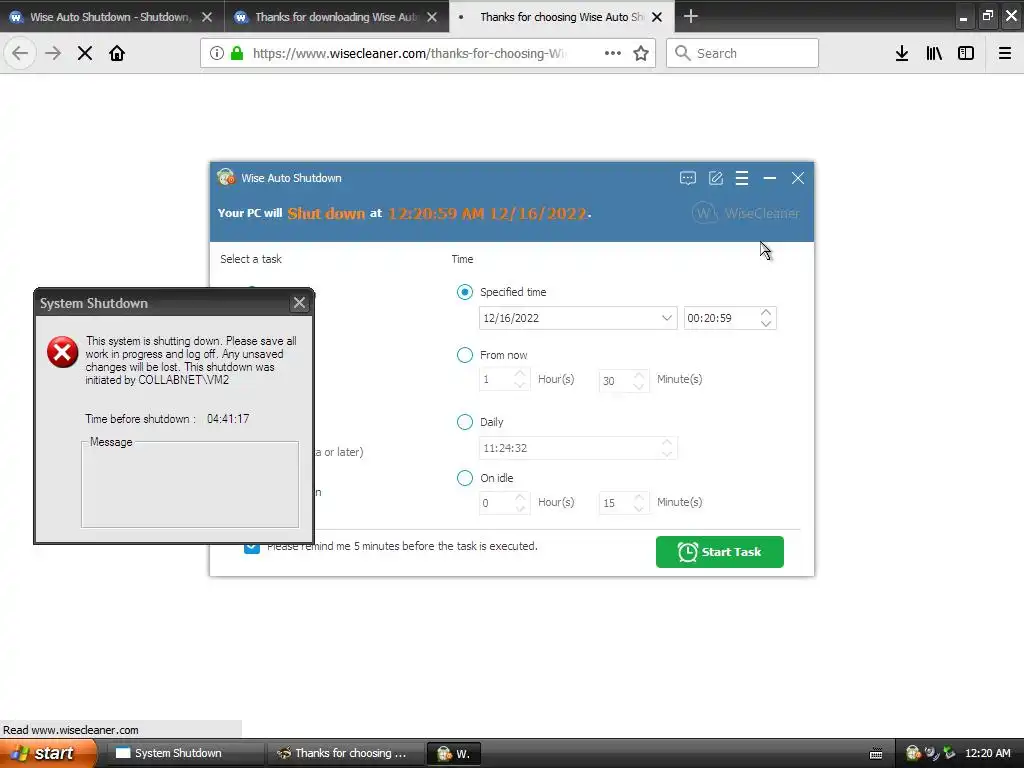Select the Specified time radio button

[465, 292]
